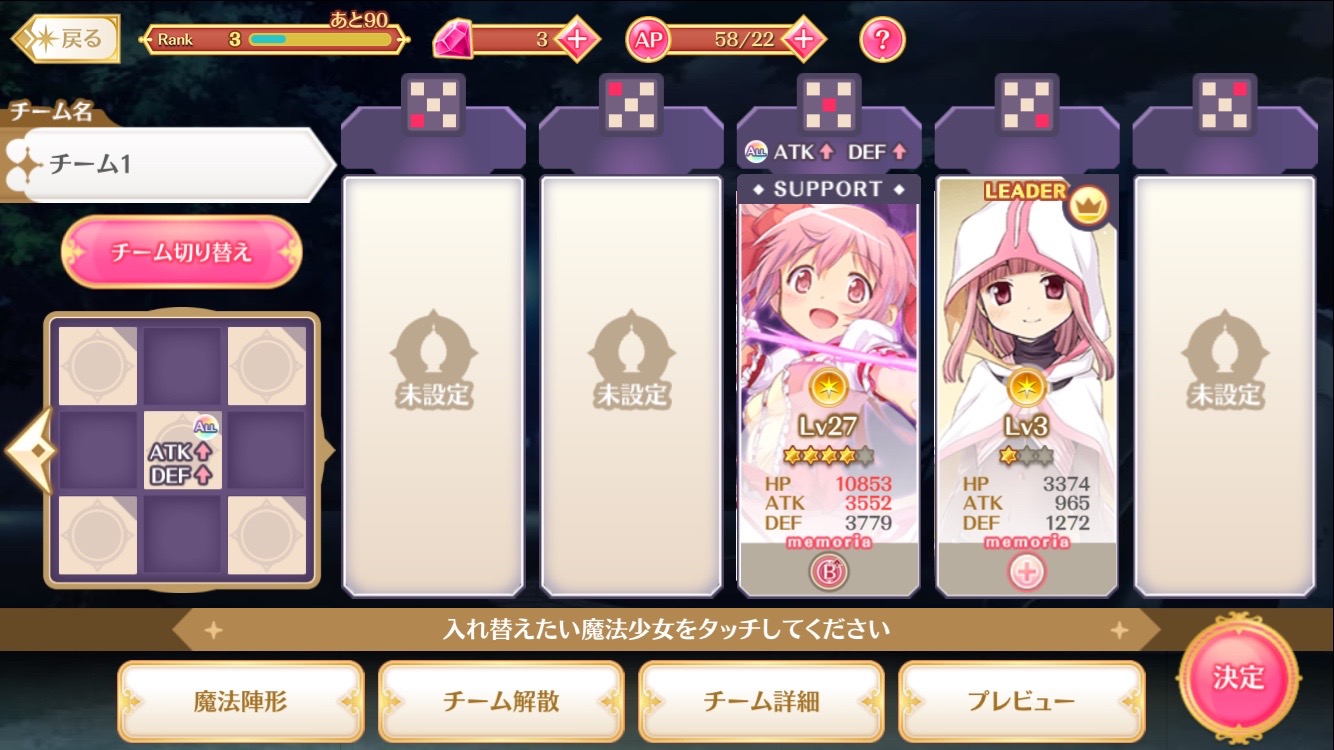This screenshot has height=750, width=1334.
Task: Tap the plus icon beside the gem counter
Action: pos(576,40)
